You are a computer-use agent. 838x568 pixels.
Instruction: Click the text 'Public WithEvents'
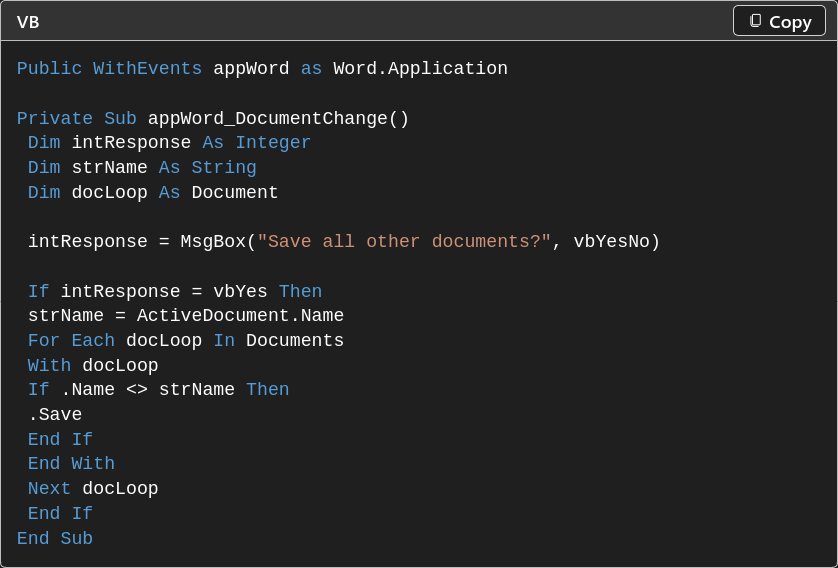[109, 68]
